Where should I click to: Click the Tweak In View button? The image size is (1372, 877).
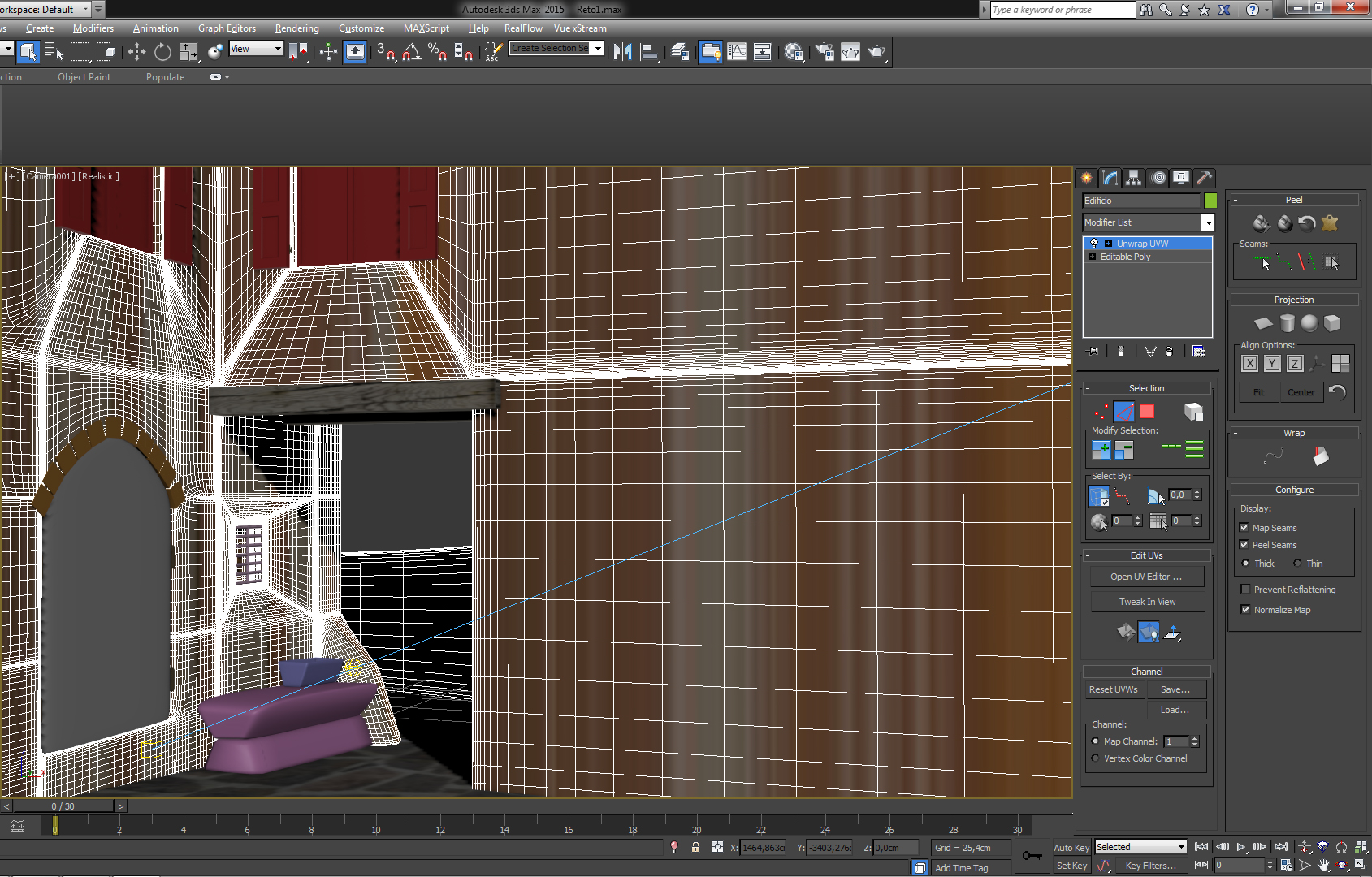[1146, 602]
